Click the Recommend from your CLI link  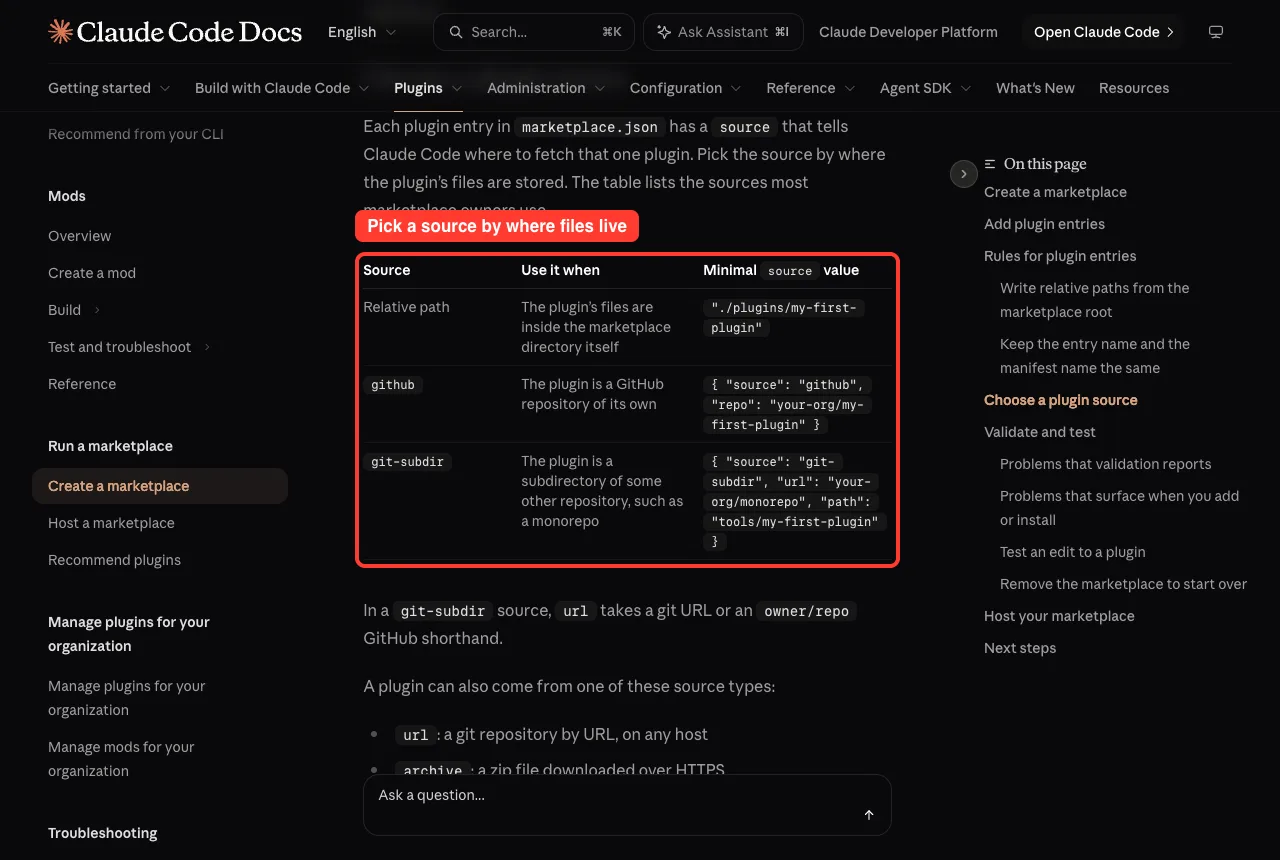click(x=136, y=134)
